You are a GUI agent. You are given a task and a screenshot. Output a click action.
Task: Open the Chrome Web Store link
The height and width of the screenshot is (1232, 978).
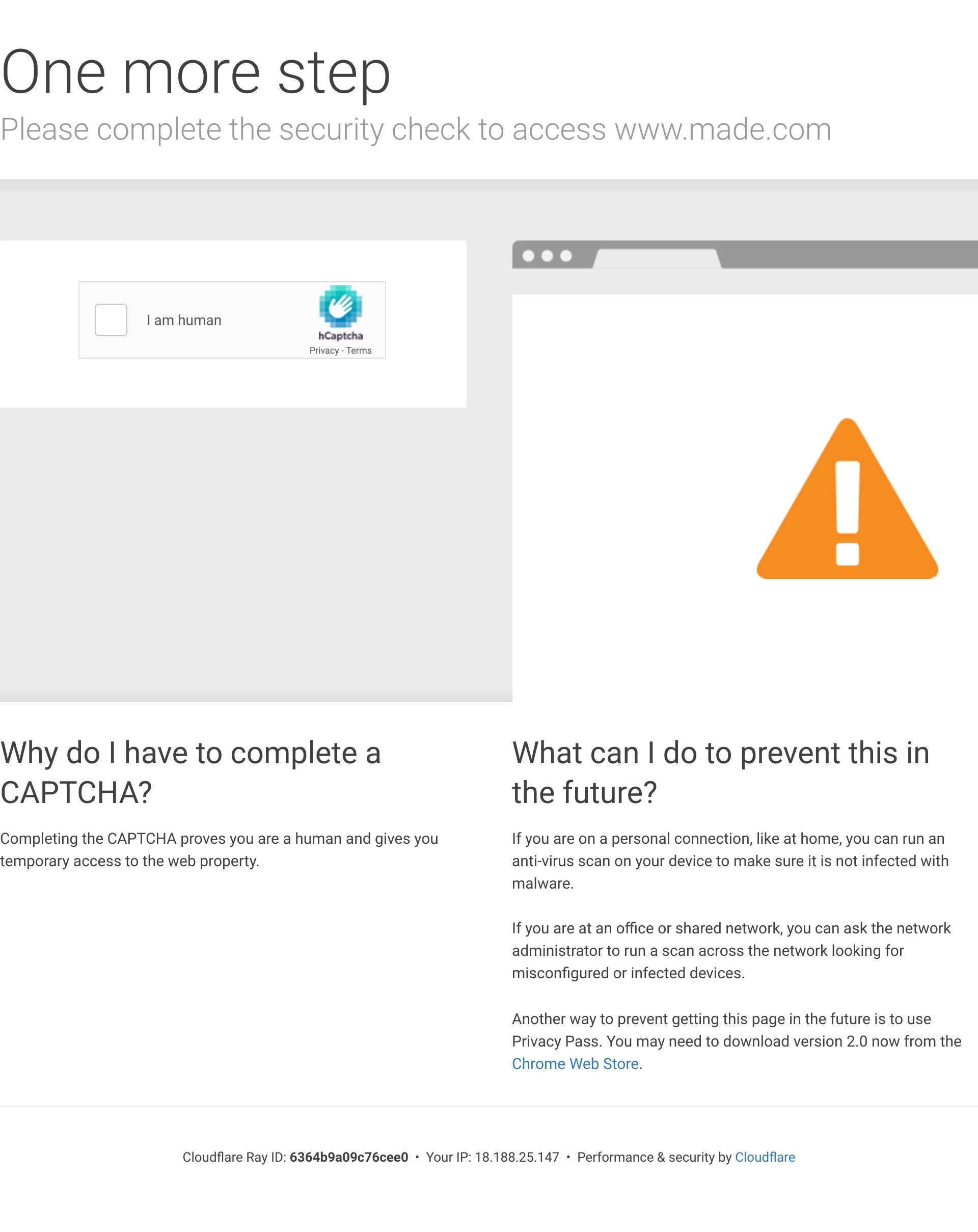pyautogui.click(x=575, y=1063)
